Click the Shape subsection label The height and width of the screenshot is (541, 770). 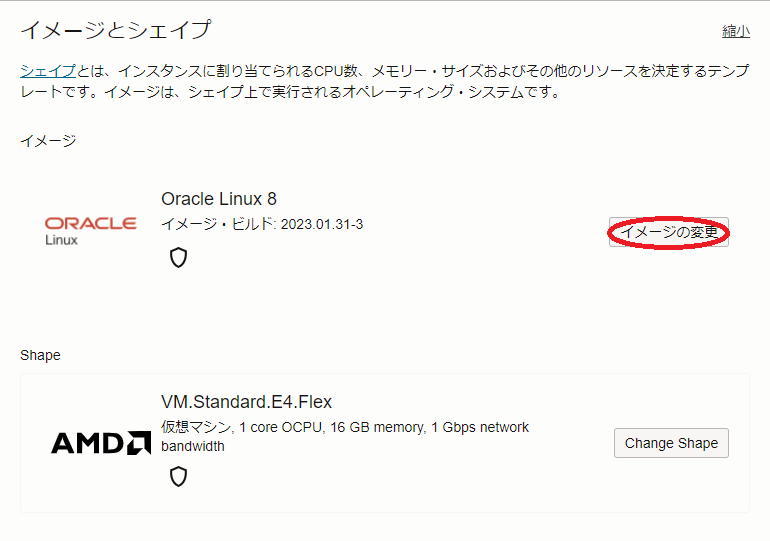40,355
